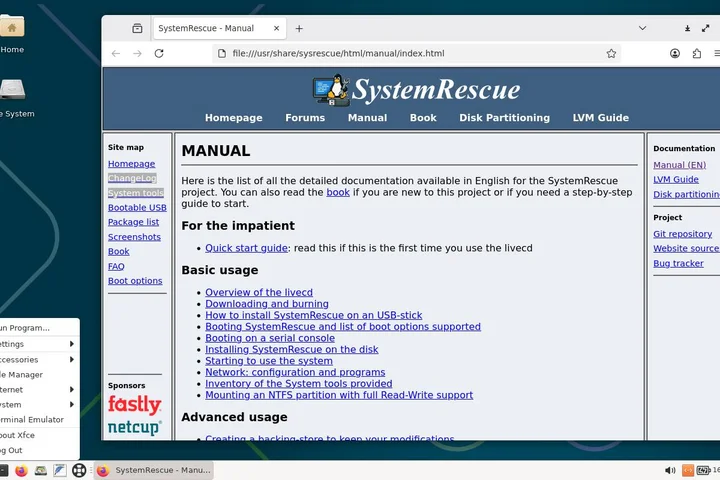Close the SystemRescue - Manual tab

pyautogui.click(x=276, y=28)
